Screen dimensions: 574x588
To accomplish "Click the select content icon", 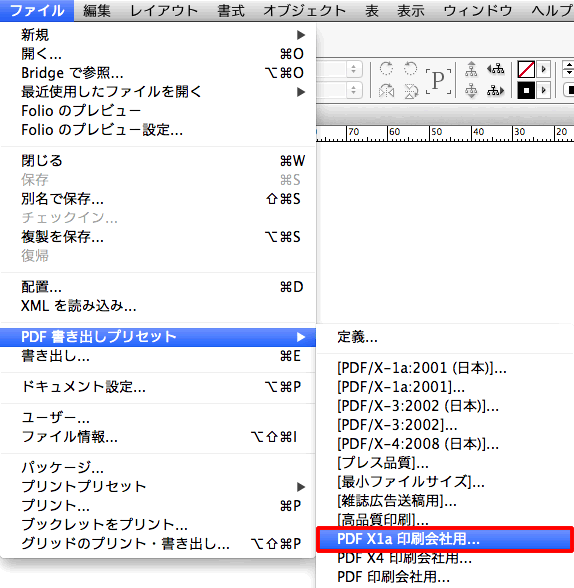I will click(471, 91).
